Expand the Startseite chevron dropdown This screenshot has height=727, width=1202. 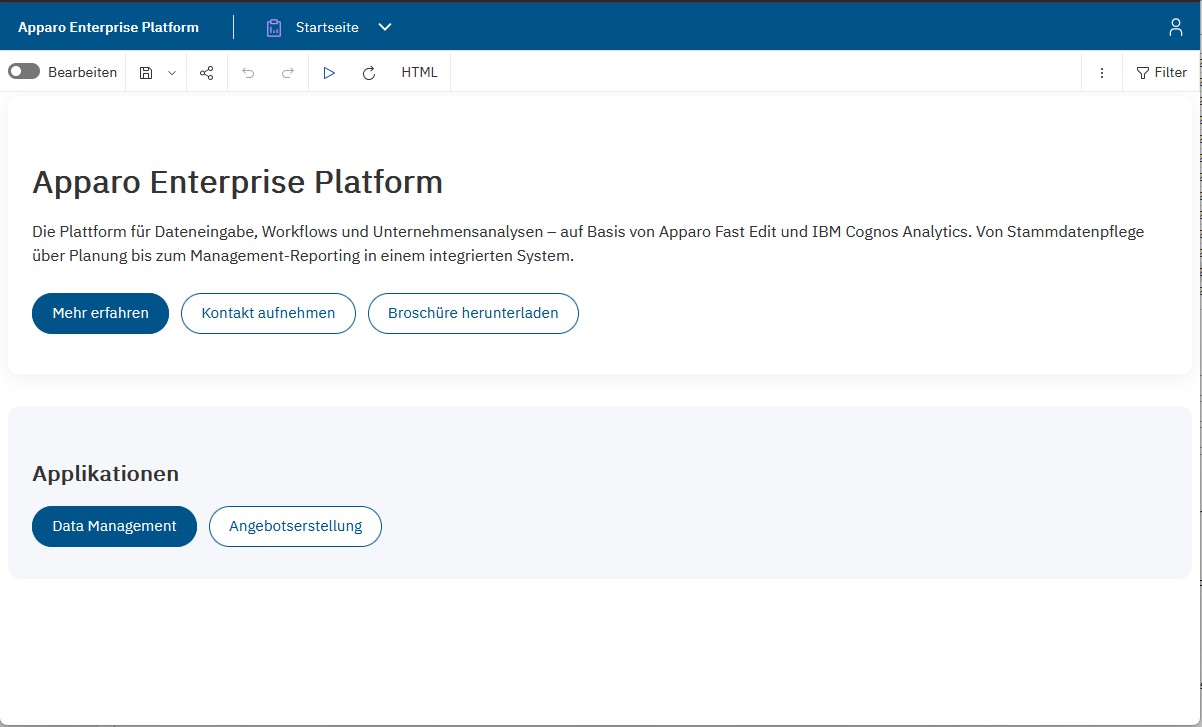[x=385, y=27]
